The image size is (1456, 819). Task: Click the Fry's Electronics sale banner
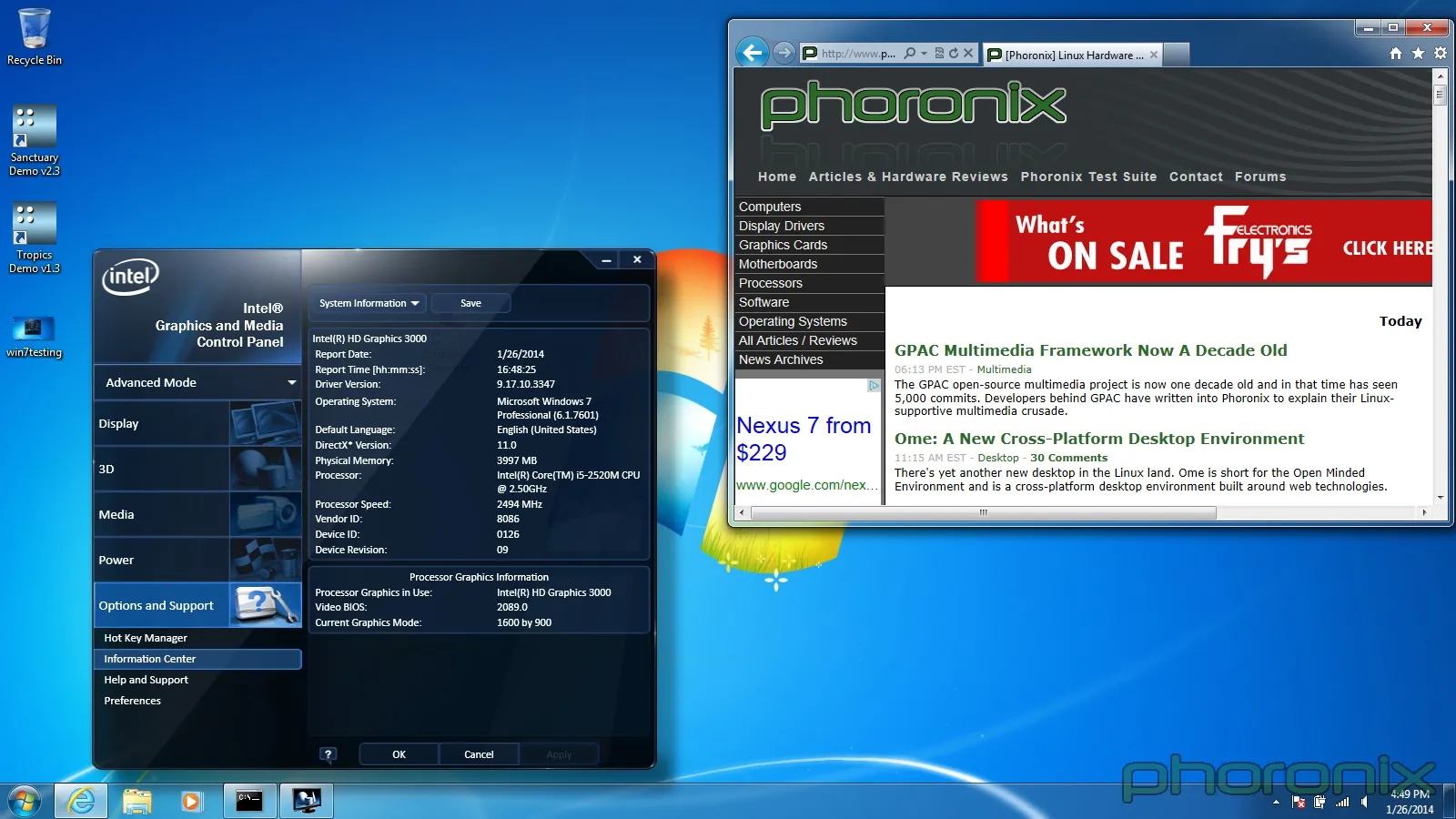[x=1204, y=241]
